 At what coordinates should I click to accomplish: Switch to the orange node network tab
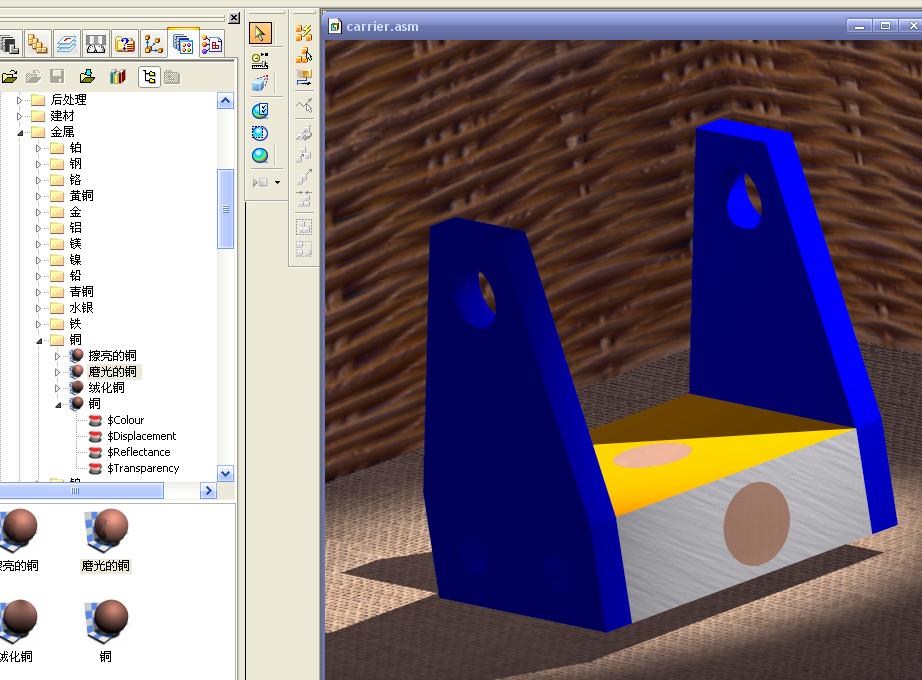pyautogui.click(x=153, y=44)
